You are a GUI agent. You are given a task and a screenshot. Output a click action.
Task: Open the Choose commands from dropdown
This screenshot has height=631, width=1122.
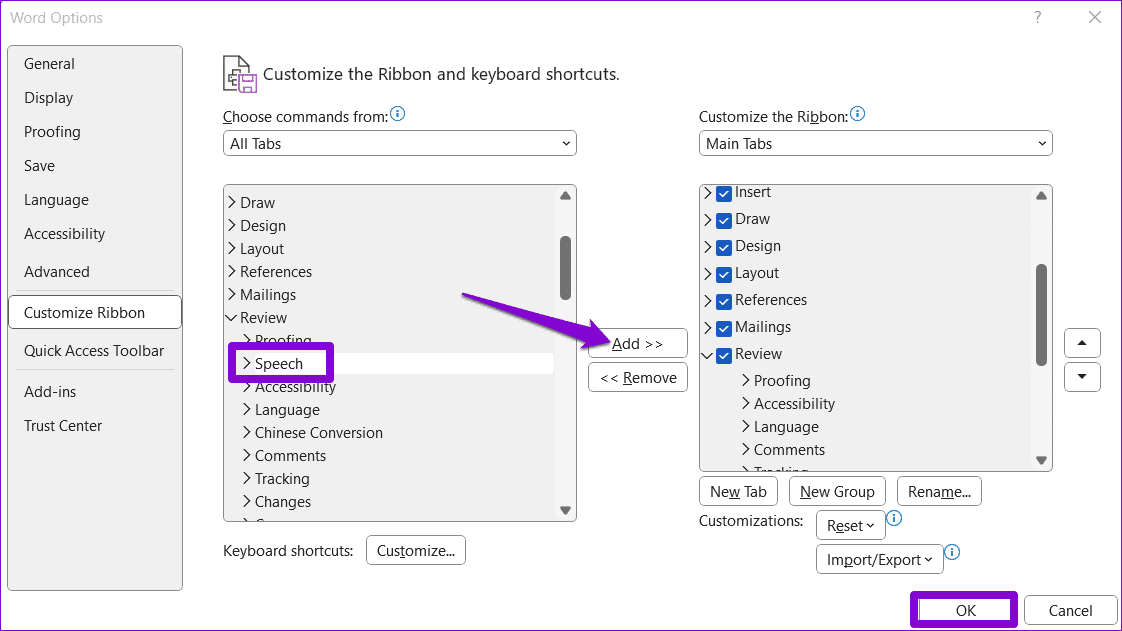tap(399, 143)
